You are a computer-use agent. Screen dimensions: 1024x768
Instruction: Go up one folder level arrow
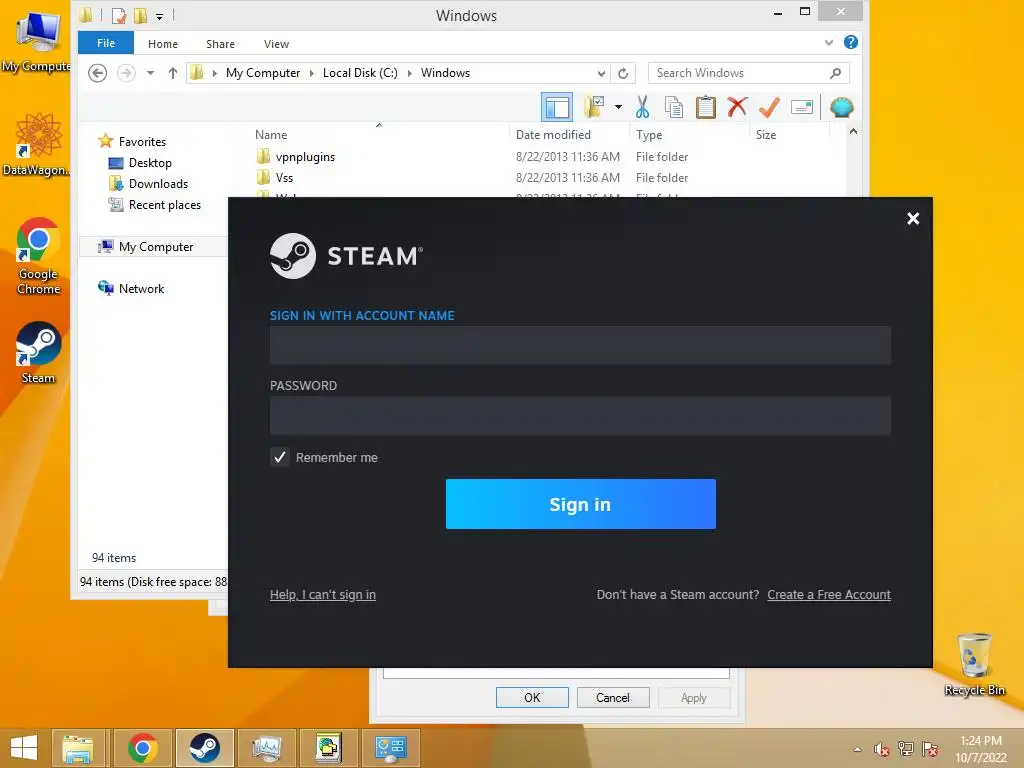(x=172, y=72)
